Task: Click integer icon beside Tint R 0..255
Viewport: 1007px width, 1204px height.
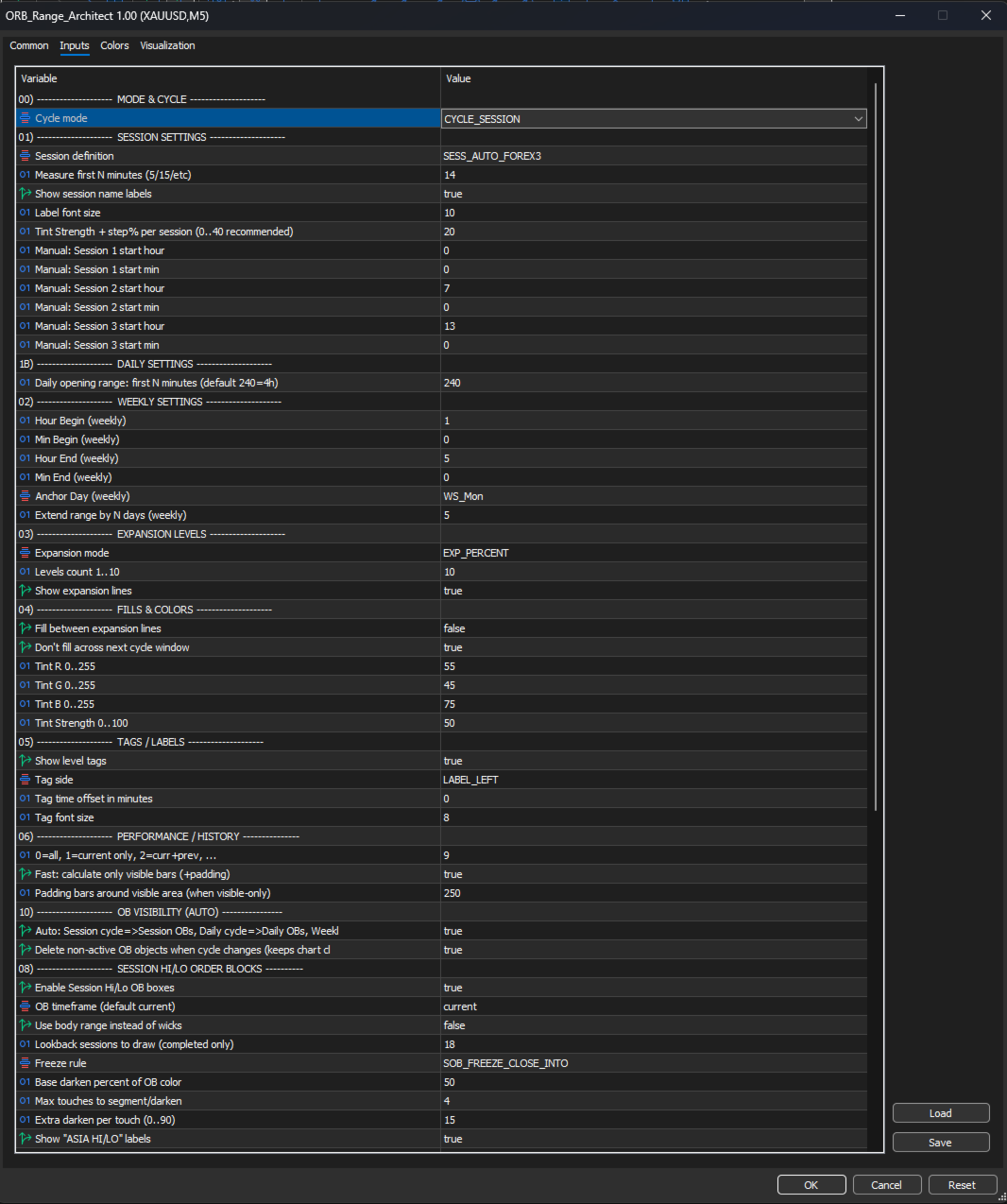Action: 26,666
